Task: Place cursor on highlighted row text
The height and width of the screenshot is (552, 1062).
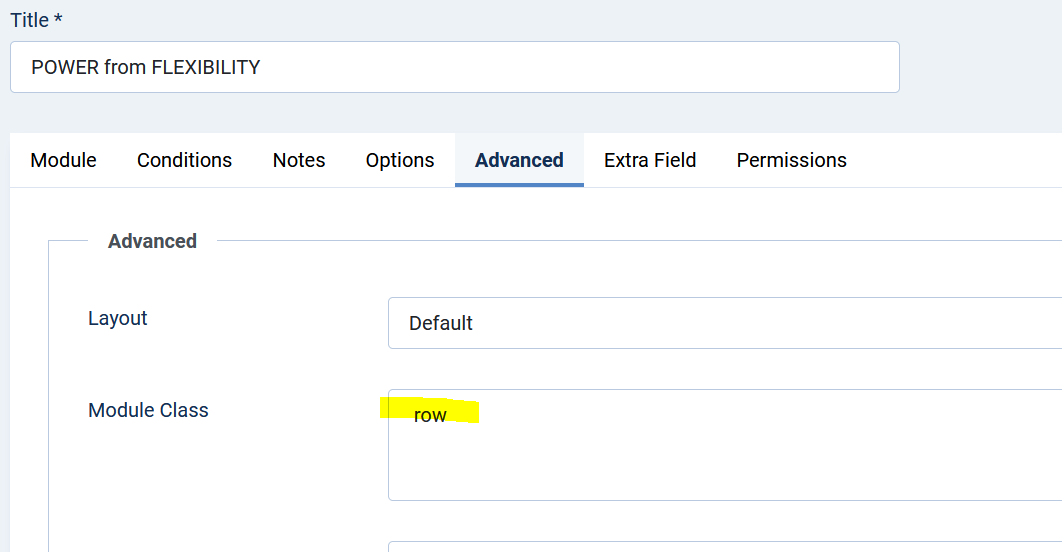Action: (x=430, y=415)
